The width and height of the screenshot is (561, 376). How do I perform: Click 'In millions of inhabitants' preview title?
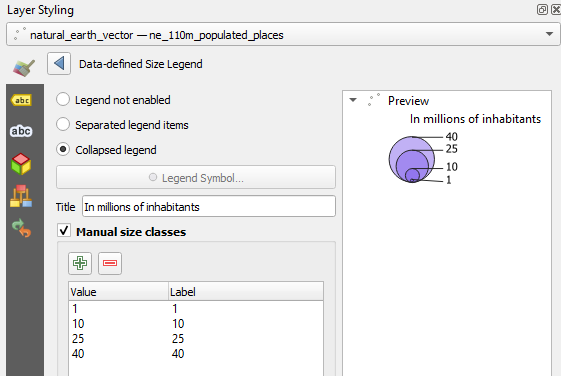coord(475,119)
